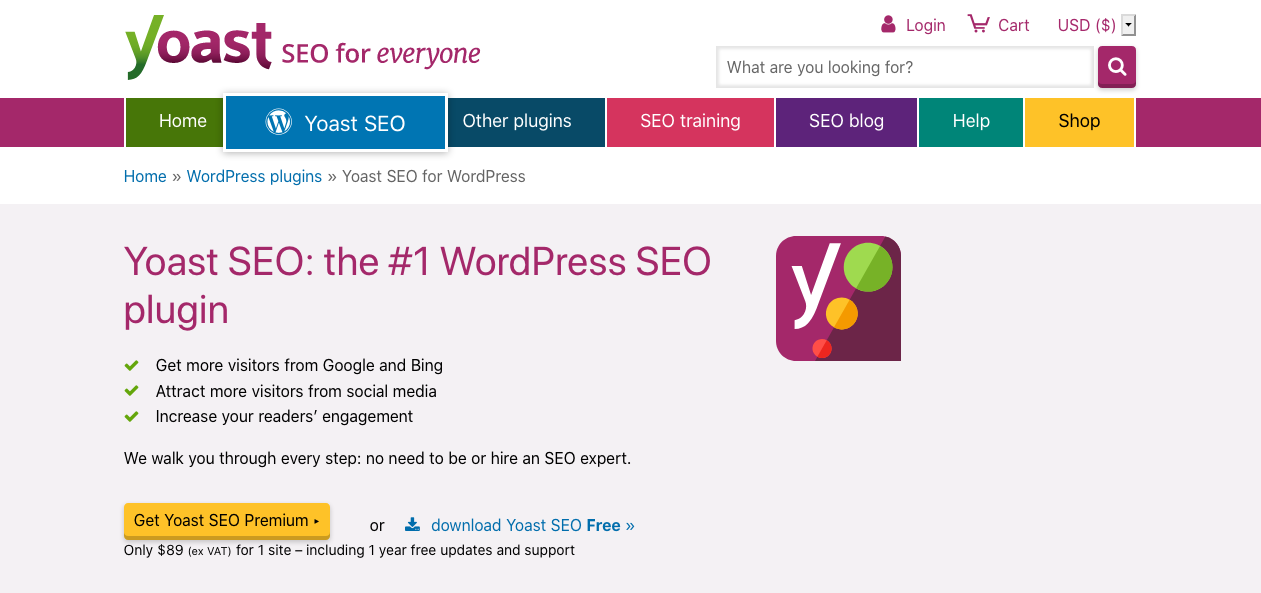The width and height of the screenshot is (1261, 593).
Task: Click the magnifier search button
Action: coord(1117,67)
